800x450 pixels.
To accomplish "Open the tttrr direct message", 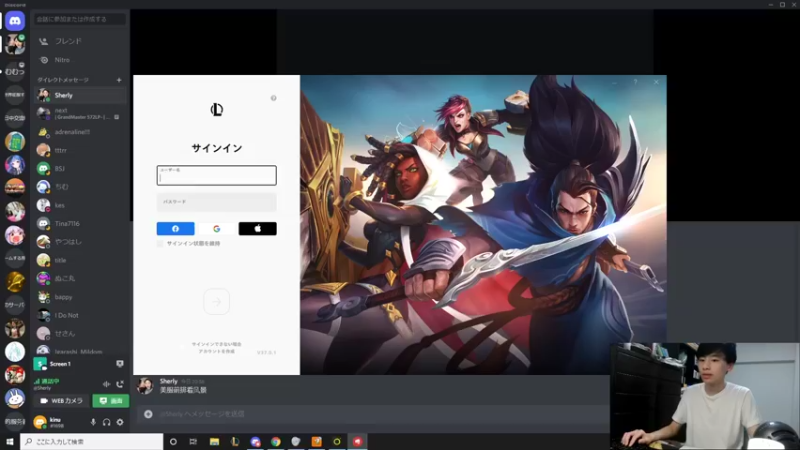I will coord(80,150).
